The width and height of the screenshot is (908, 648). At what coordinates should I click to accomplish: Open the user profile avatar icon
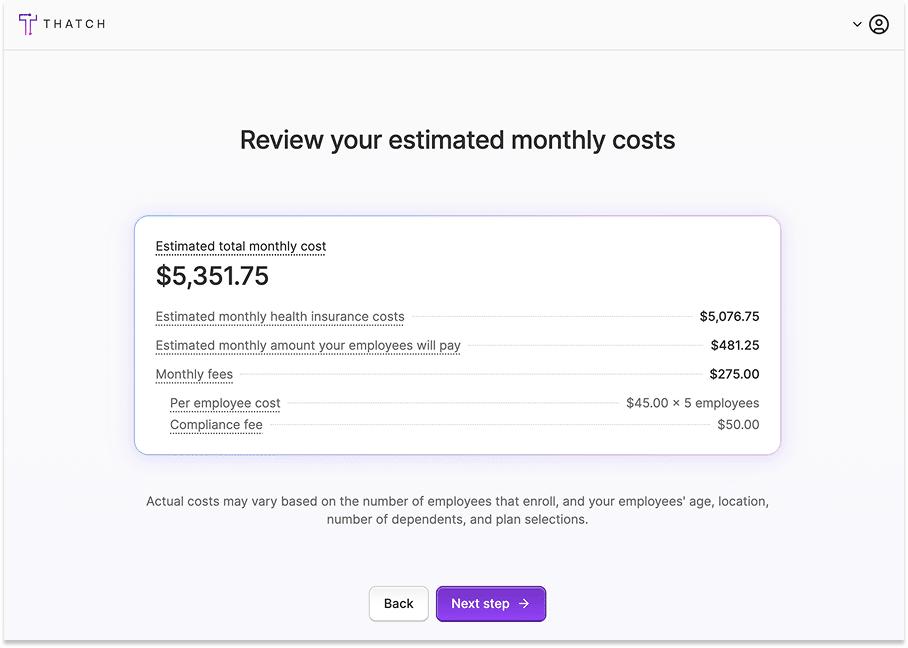(879, 24)
